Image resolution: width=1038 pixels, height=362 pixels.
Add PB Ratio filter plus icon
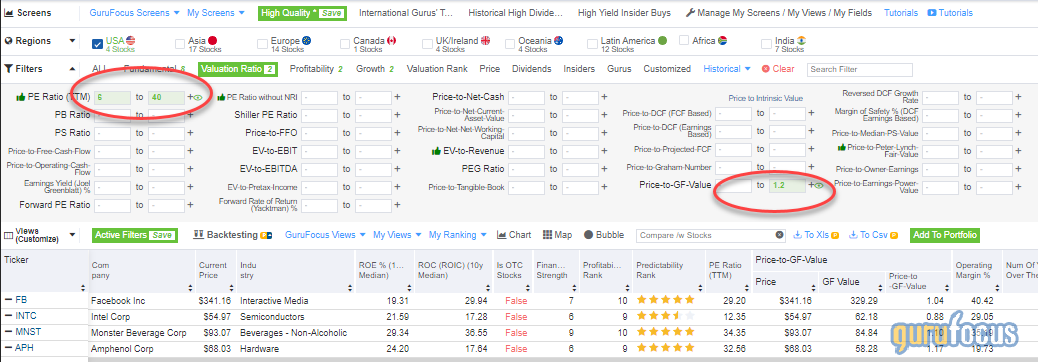tap(191, 115)
